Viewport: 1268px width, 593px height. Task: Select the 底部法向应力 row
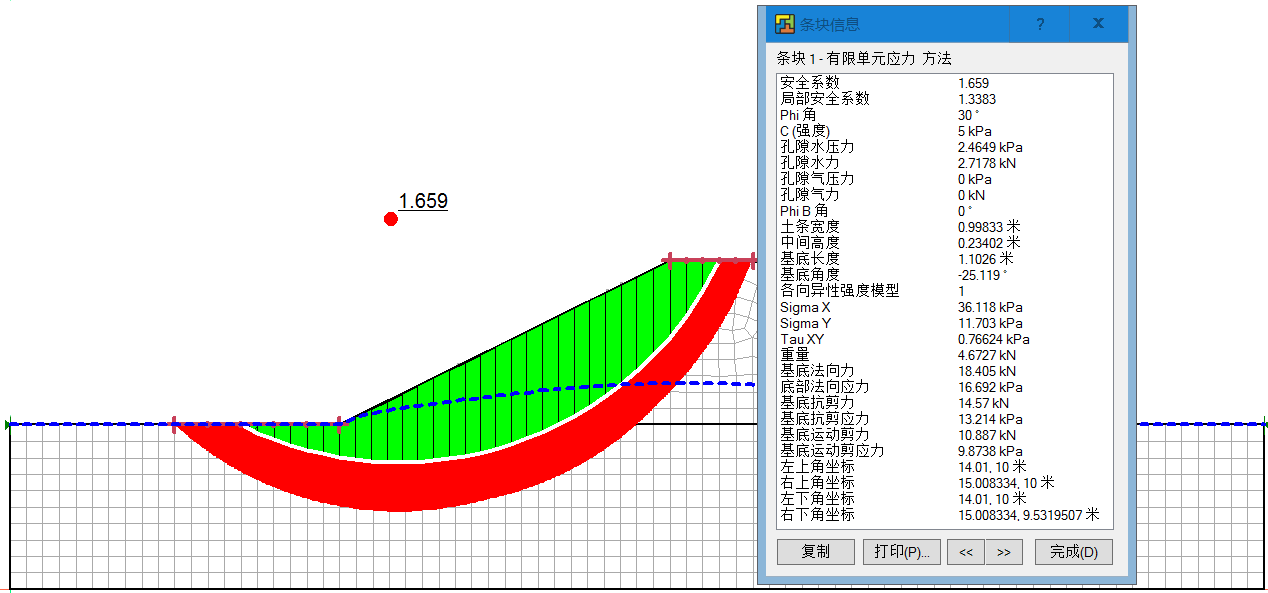pyautogui.click(x=944, y=387)
